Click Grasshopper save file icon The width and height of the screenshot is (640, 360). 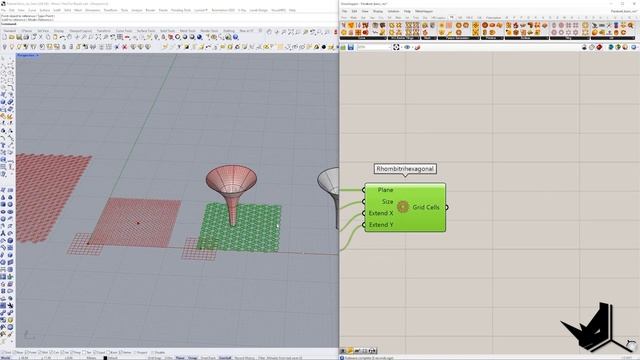pyautogui.click(x=351, y=47)
